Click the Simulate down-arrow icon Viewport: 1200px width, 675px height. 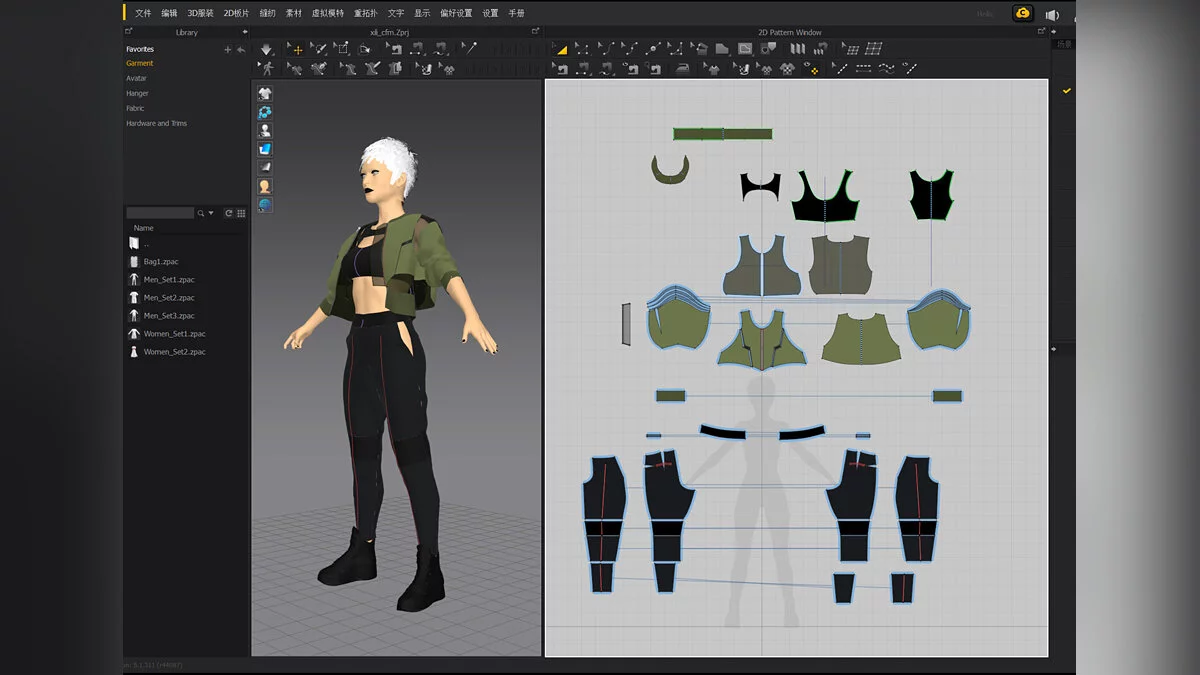tap(266, 49)
